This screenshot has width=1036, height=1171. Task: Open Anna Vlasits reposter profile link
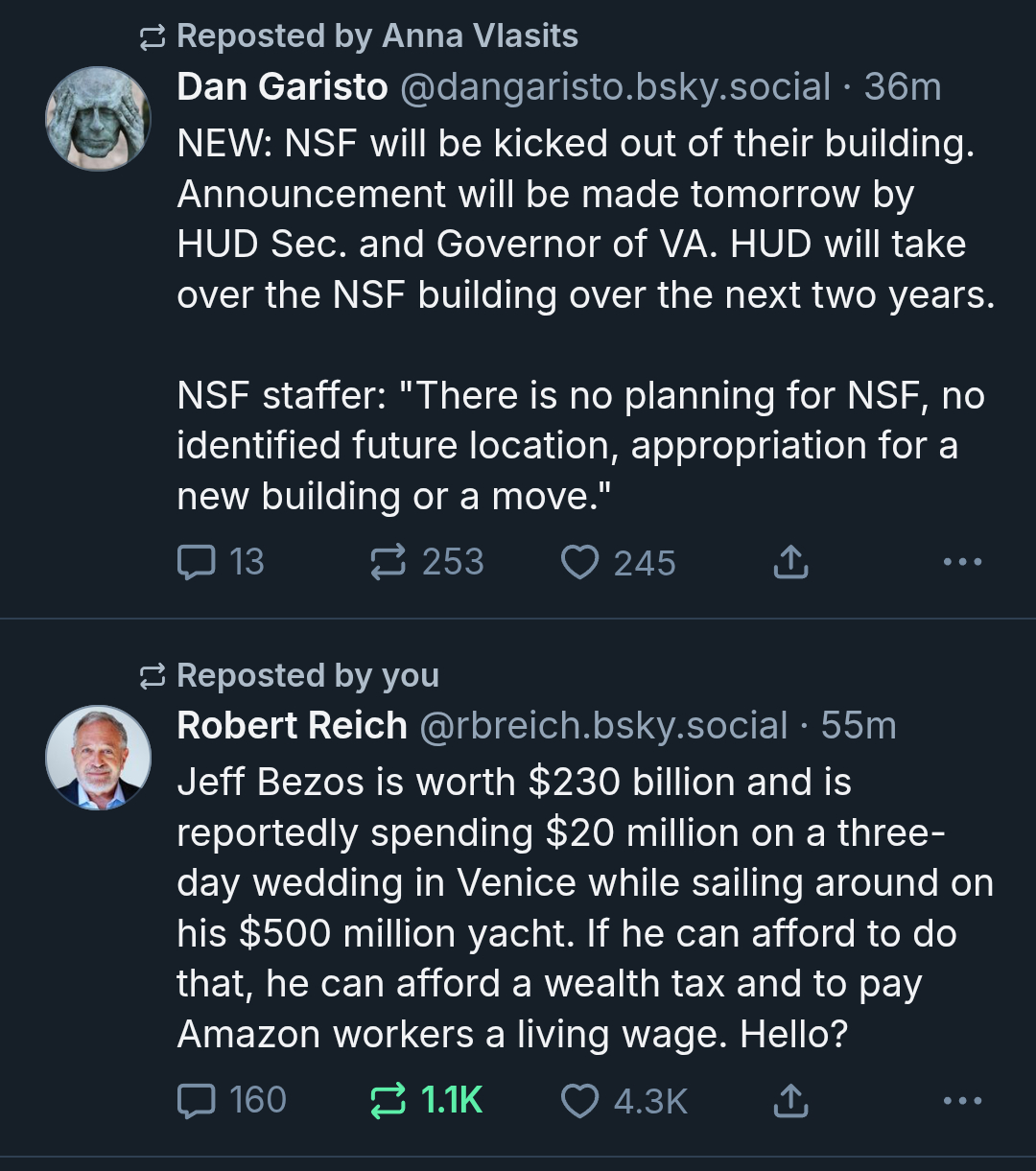coord(480,36)
